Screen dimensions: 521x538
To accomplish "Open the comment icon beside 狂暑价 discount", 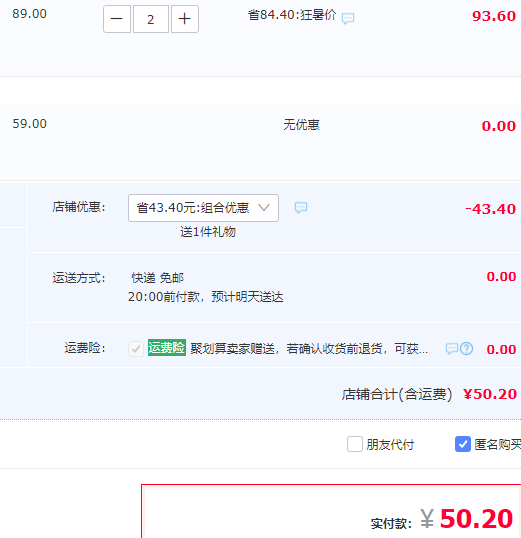I will (x=348, y=18).
